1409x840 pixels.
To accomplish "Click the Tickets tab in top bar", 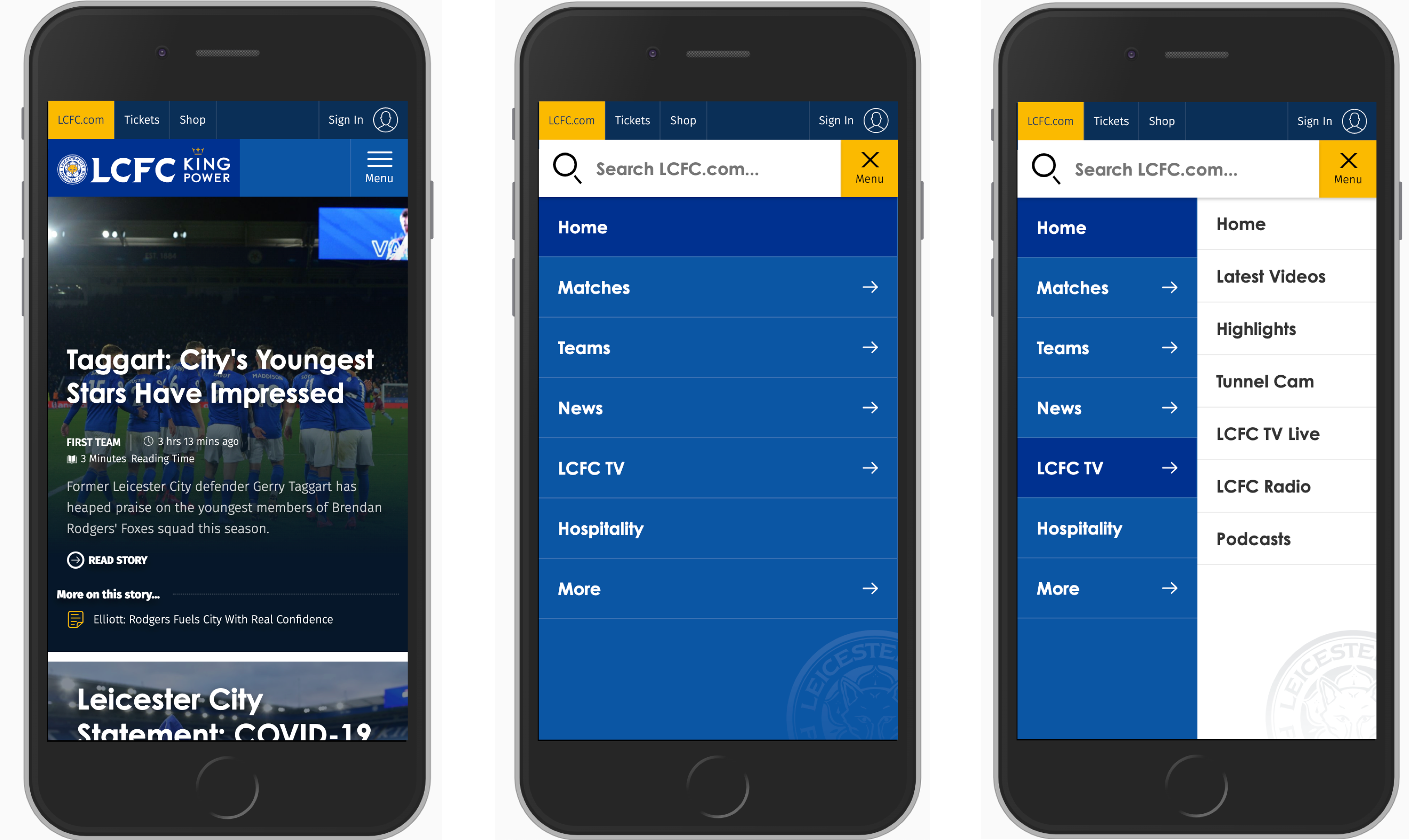I will tap(141, 120).
